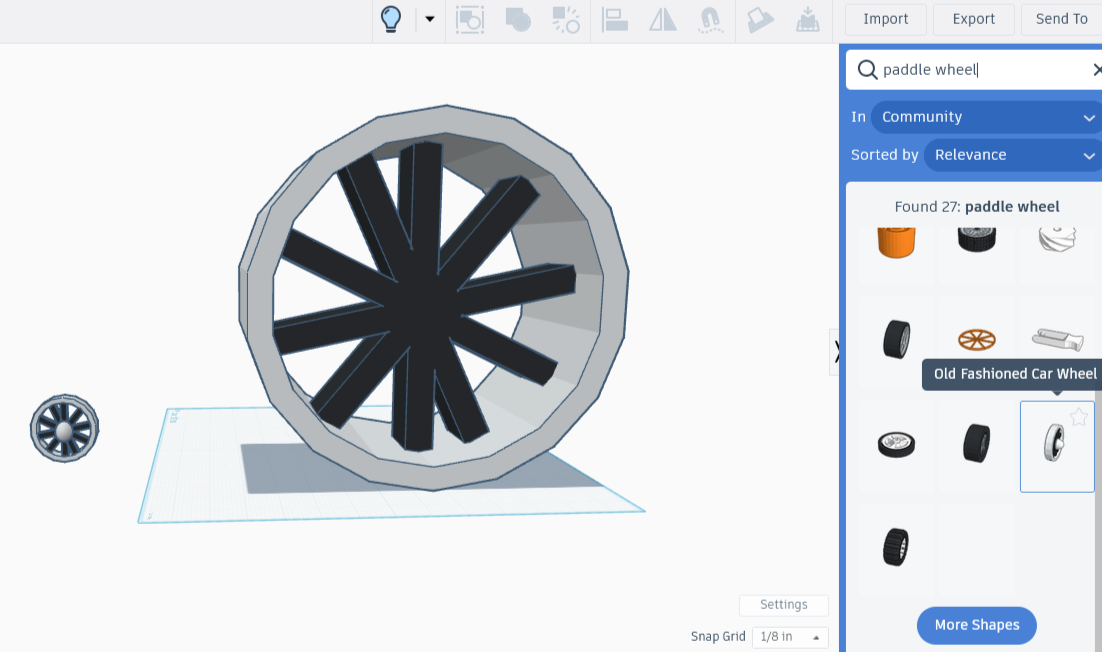The image size is (1102, 652).
Task: Select the Mirror tool icon
Action: point(663,20)
